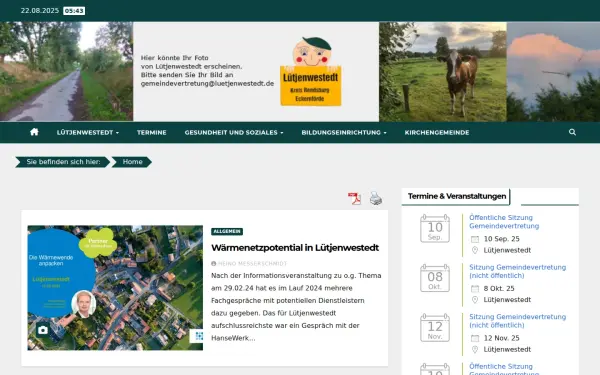Open Sitzung Gemeindevertretung (nicht öffentlich) 8 Okt.
600x375 pixels.
pos(517,271)
